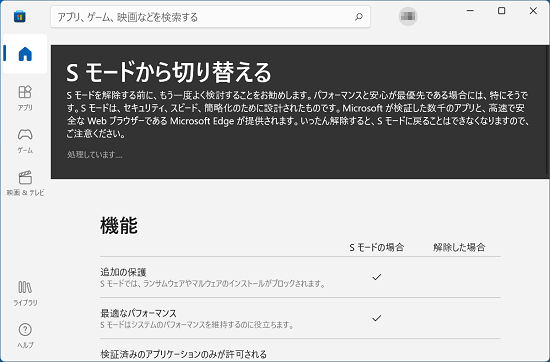Click the システムのパフォーマンスを維持 description text
The width and height of the screenshot is (550, 362).
point(197,324)
